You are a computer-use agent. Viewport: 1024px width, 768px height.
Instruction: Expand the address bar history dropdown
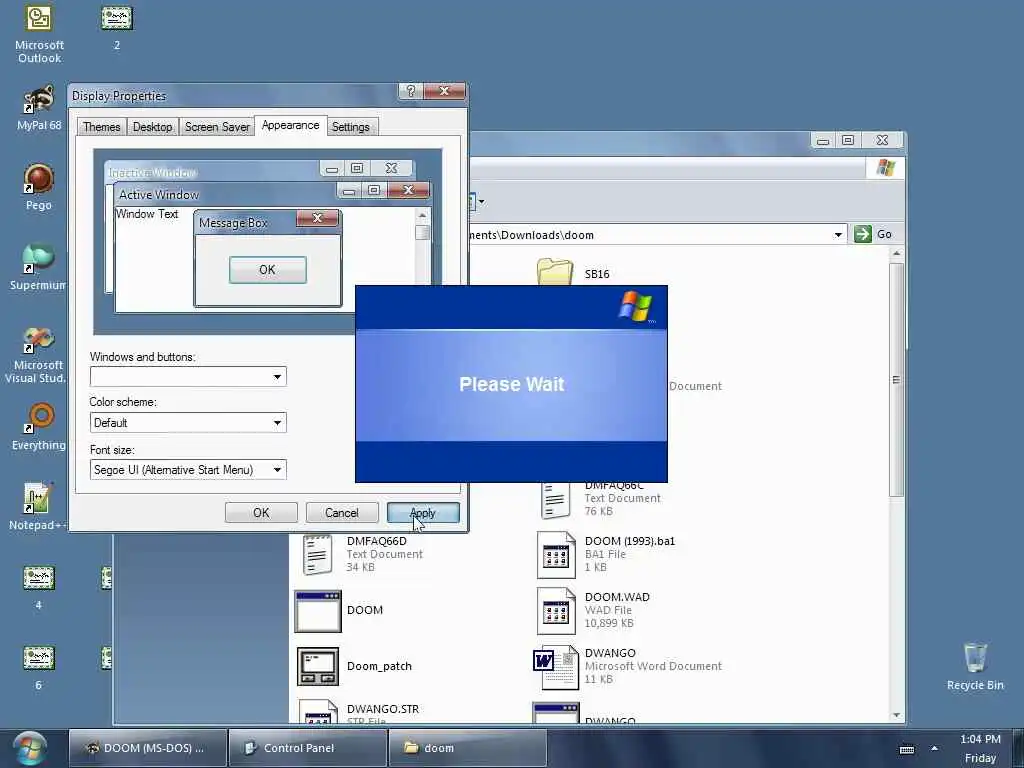coord(838,234)
